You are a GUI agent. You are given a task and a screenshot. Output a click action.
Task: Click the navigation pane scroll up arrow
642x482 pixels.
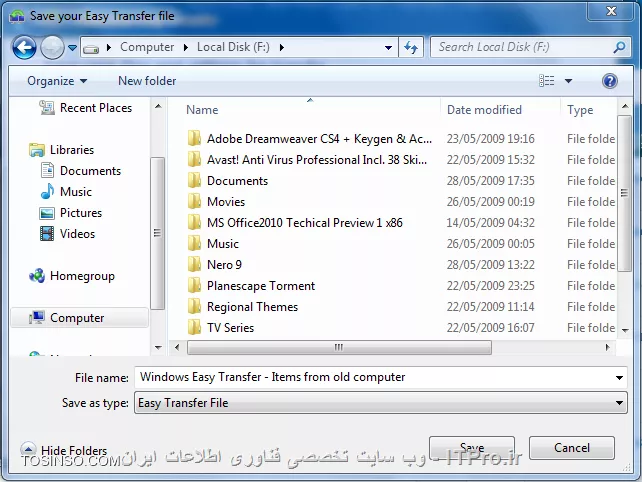coord(158,106)
